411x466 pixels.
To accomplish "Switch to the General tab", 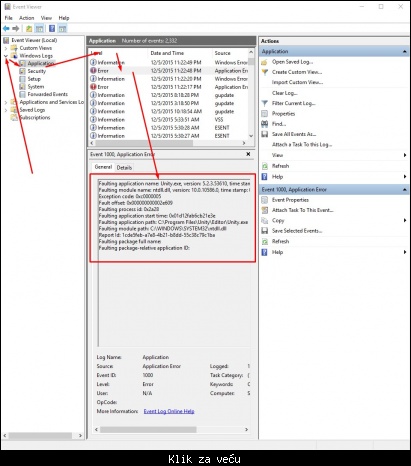I will click(103, 167).
